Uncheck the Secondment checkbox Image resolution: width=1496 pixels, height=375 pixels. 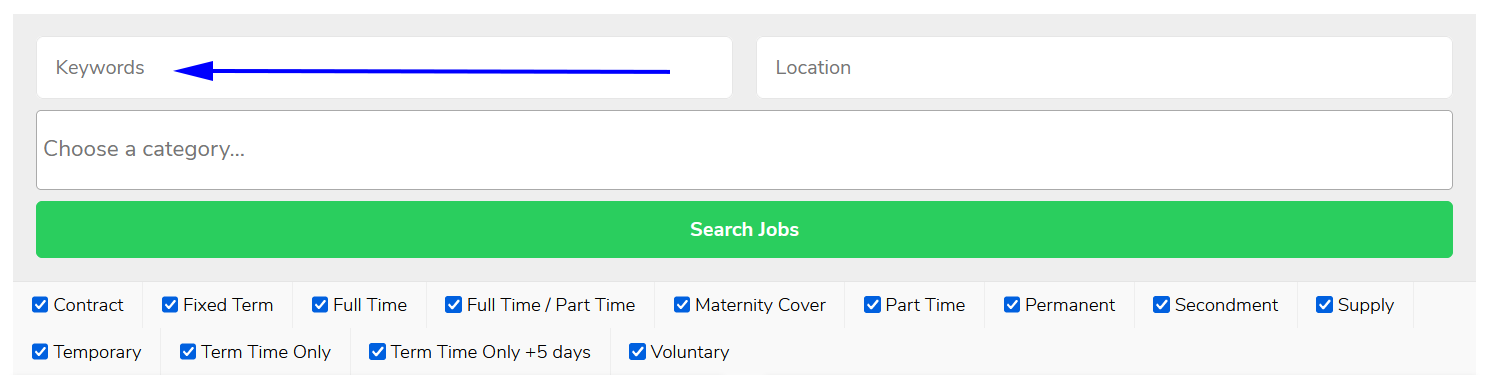1161,305
